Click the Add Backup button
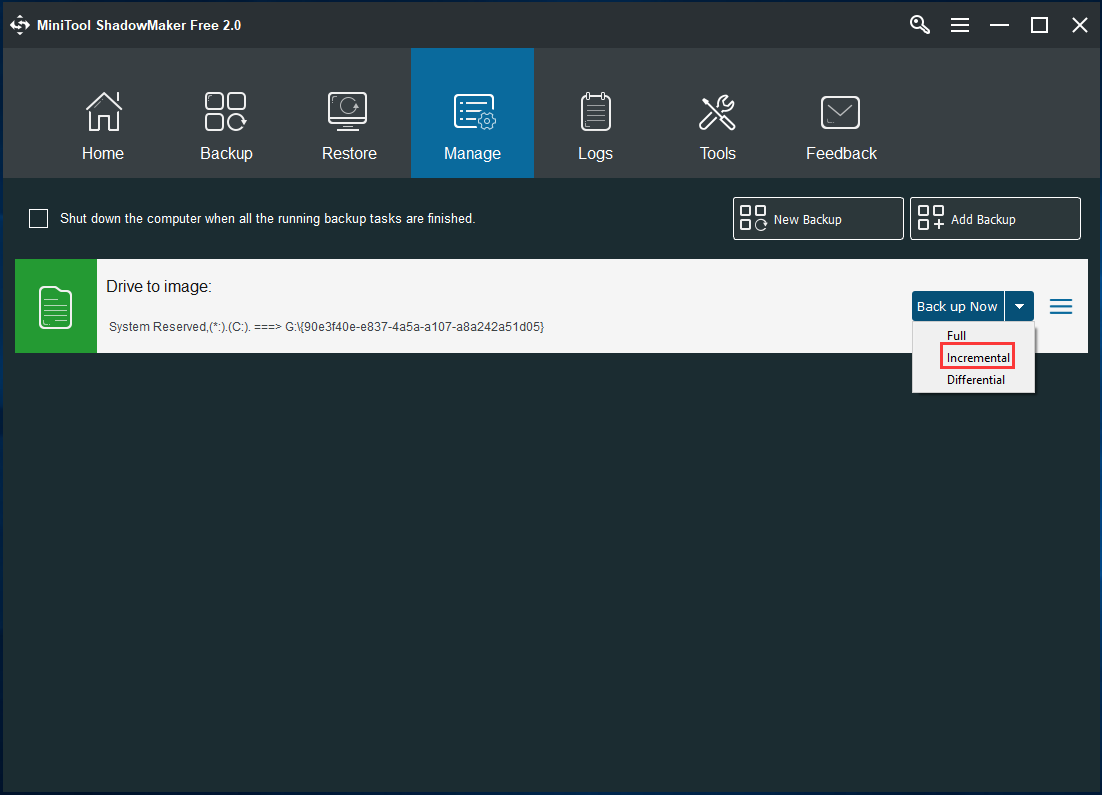This screenshot has width=1102, height=795. coord(995,219)
